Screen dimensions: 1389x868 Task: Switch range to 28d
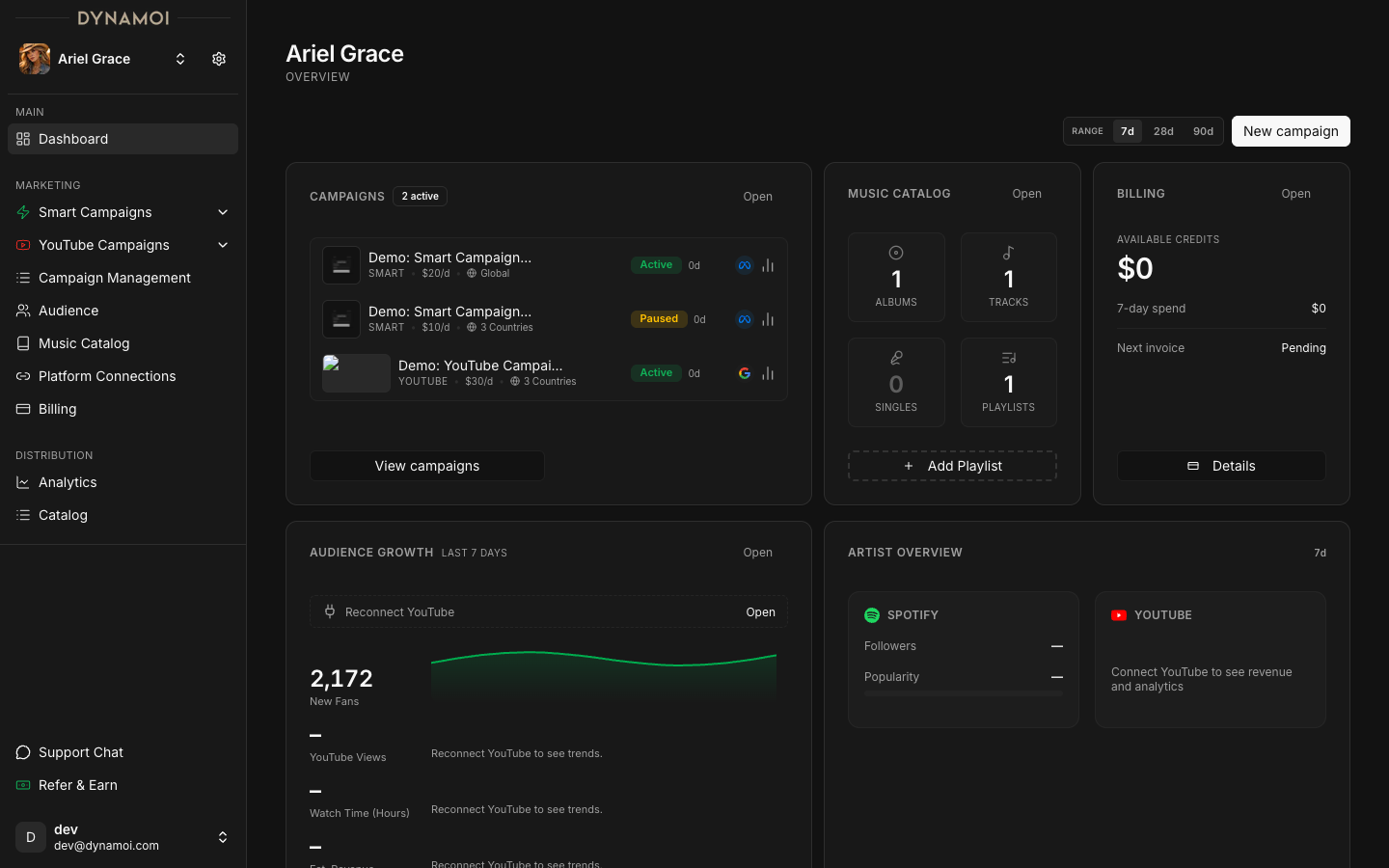(x=1163, y=131)
